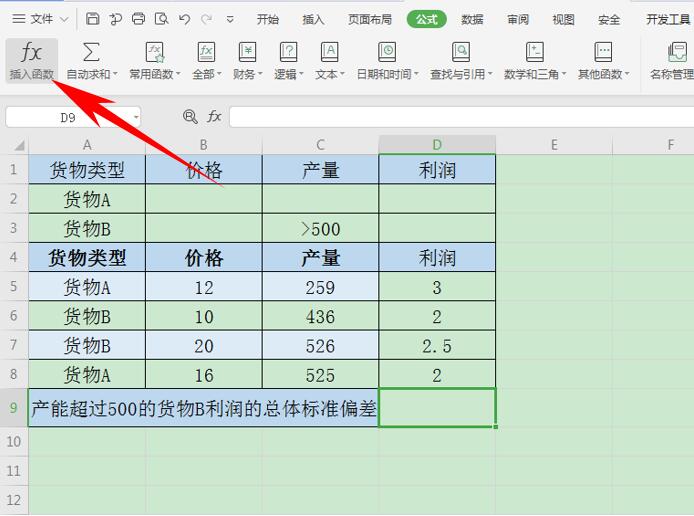
Task: Expand the 数学和三角 dropdown arrow
Action: (564, 74)
